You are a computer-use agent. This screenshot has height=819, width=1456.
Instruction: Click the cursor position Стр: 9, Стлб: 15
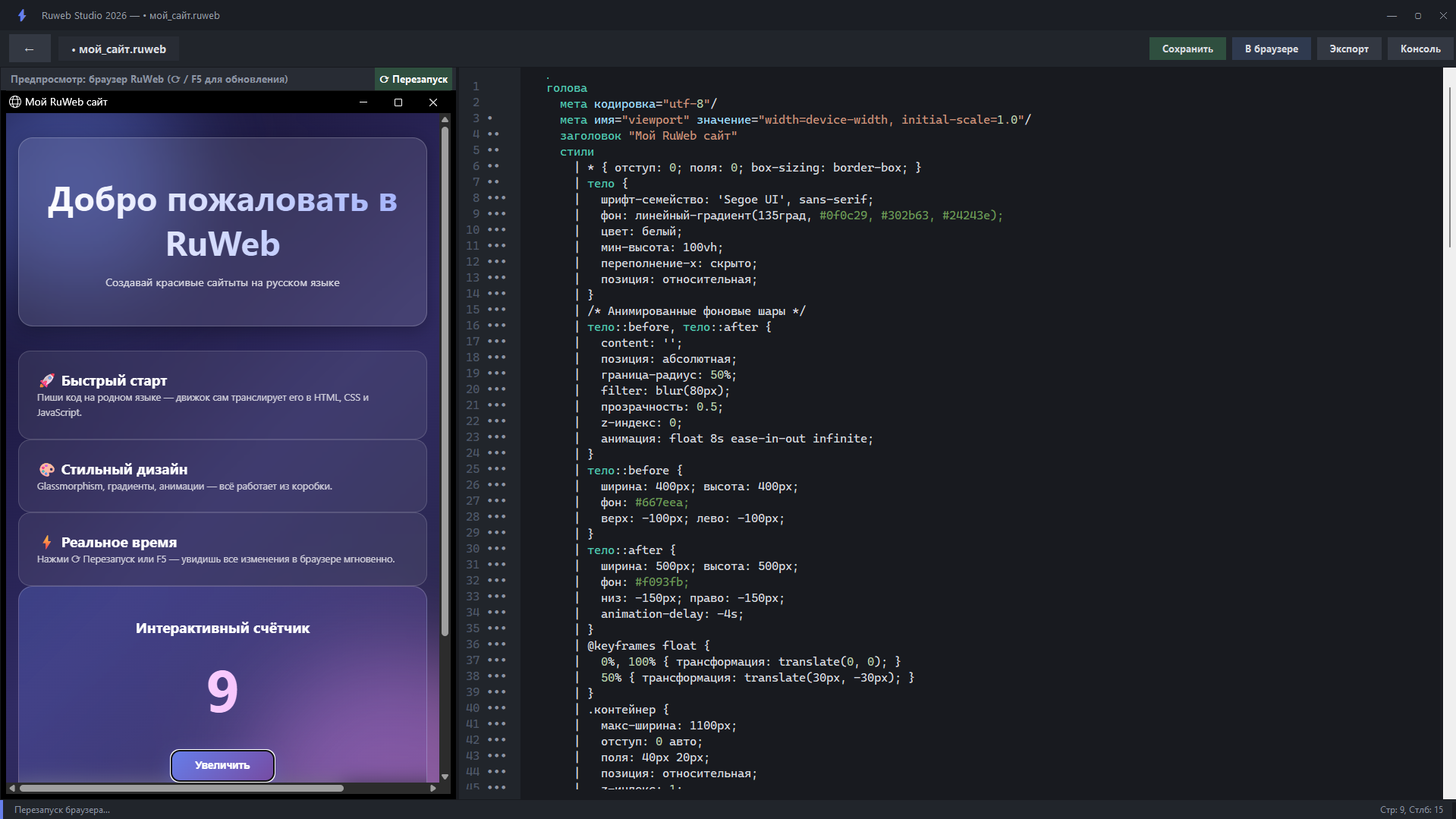pos(1411,810)
